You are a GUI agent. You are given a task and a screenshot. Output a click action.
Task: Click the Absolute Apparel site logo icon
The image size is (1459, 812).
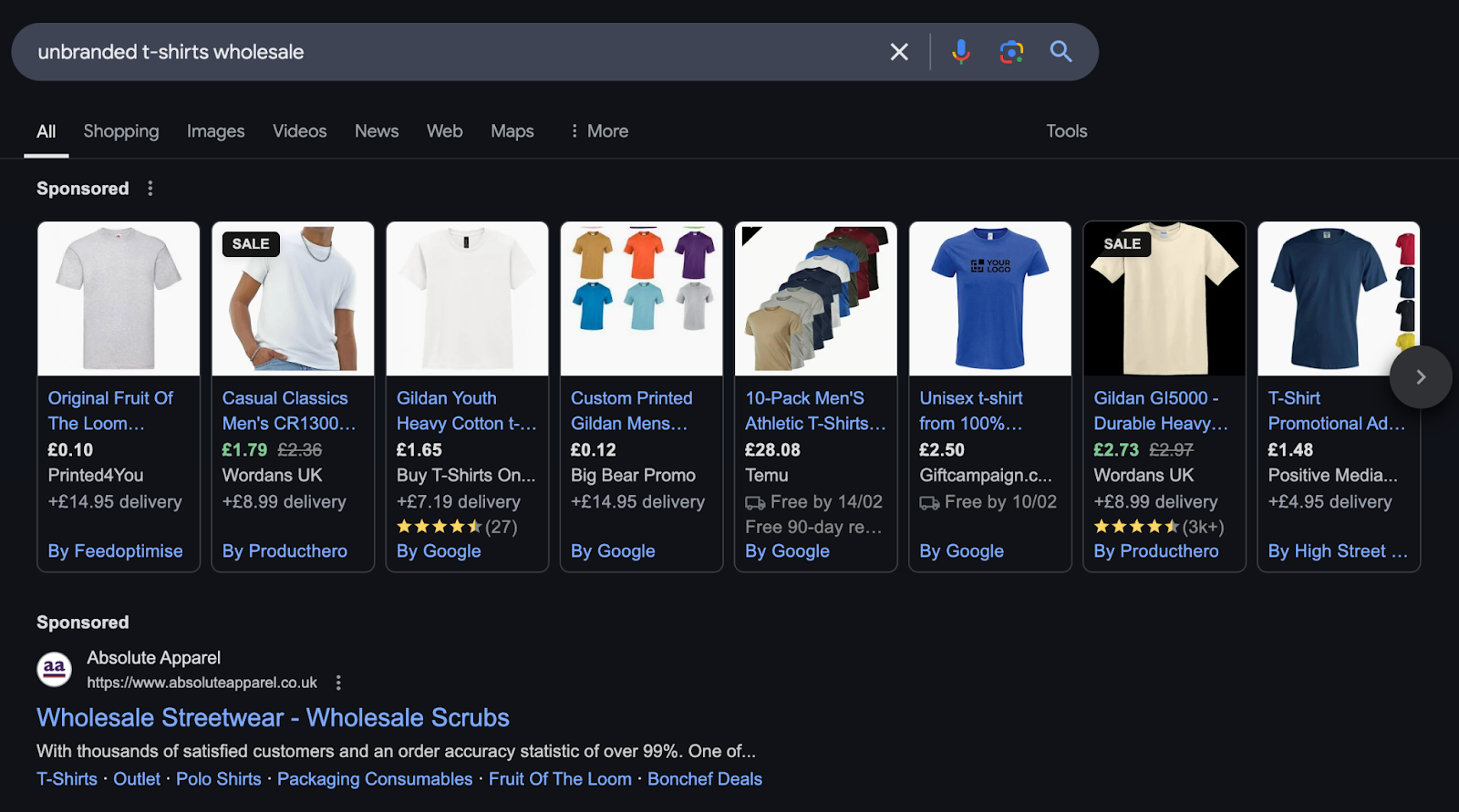click(x=55, y=669)
